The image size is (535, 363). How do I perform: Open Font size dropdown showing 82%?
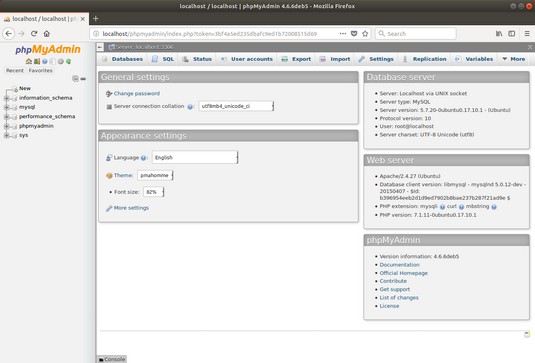(x=154, y=192)
